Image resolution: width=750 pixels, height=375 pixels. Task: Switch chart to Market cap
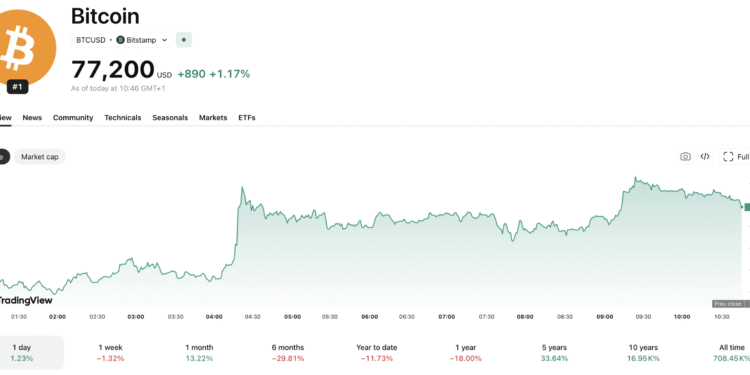pyautogui.click(x=40, y=156)
